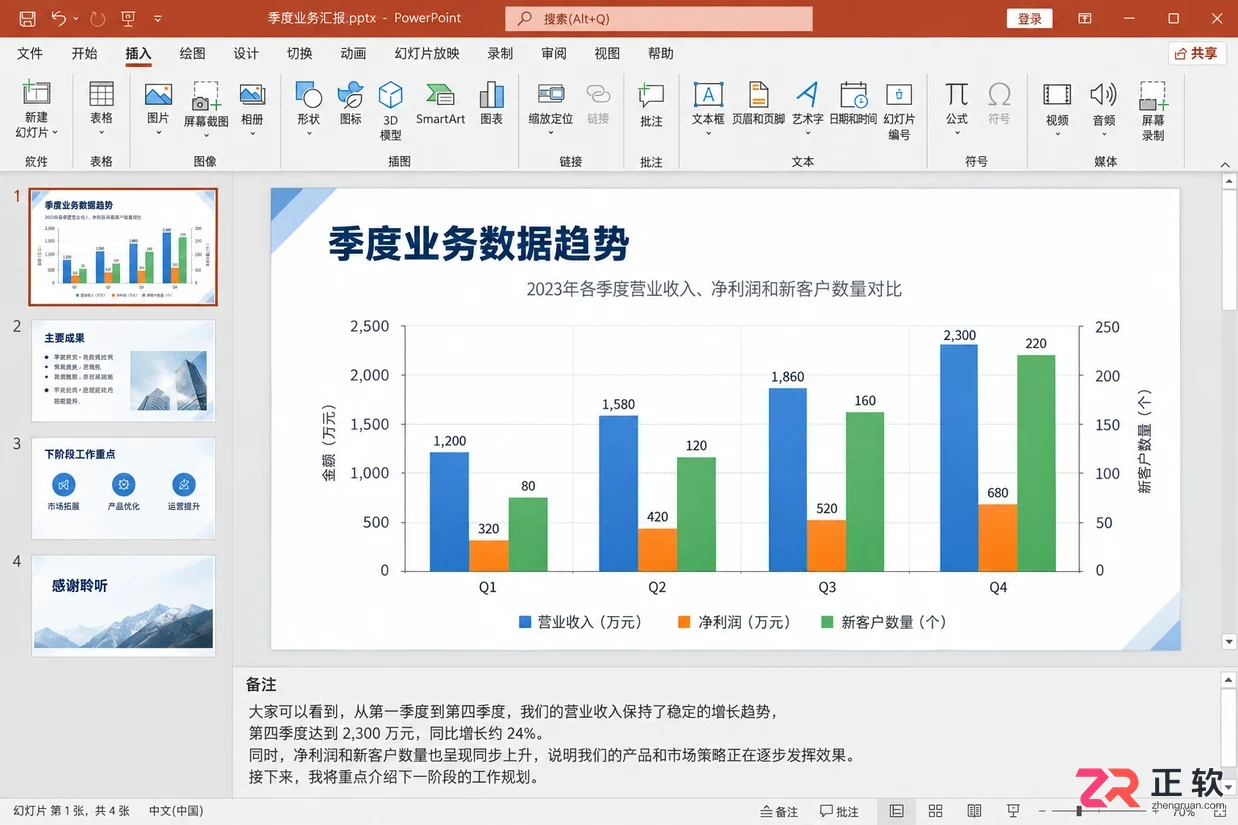Screen dimensions: 1238x825
Task: Toggle the 备注 notes pane in status bar
Action: [779, 811]
